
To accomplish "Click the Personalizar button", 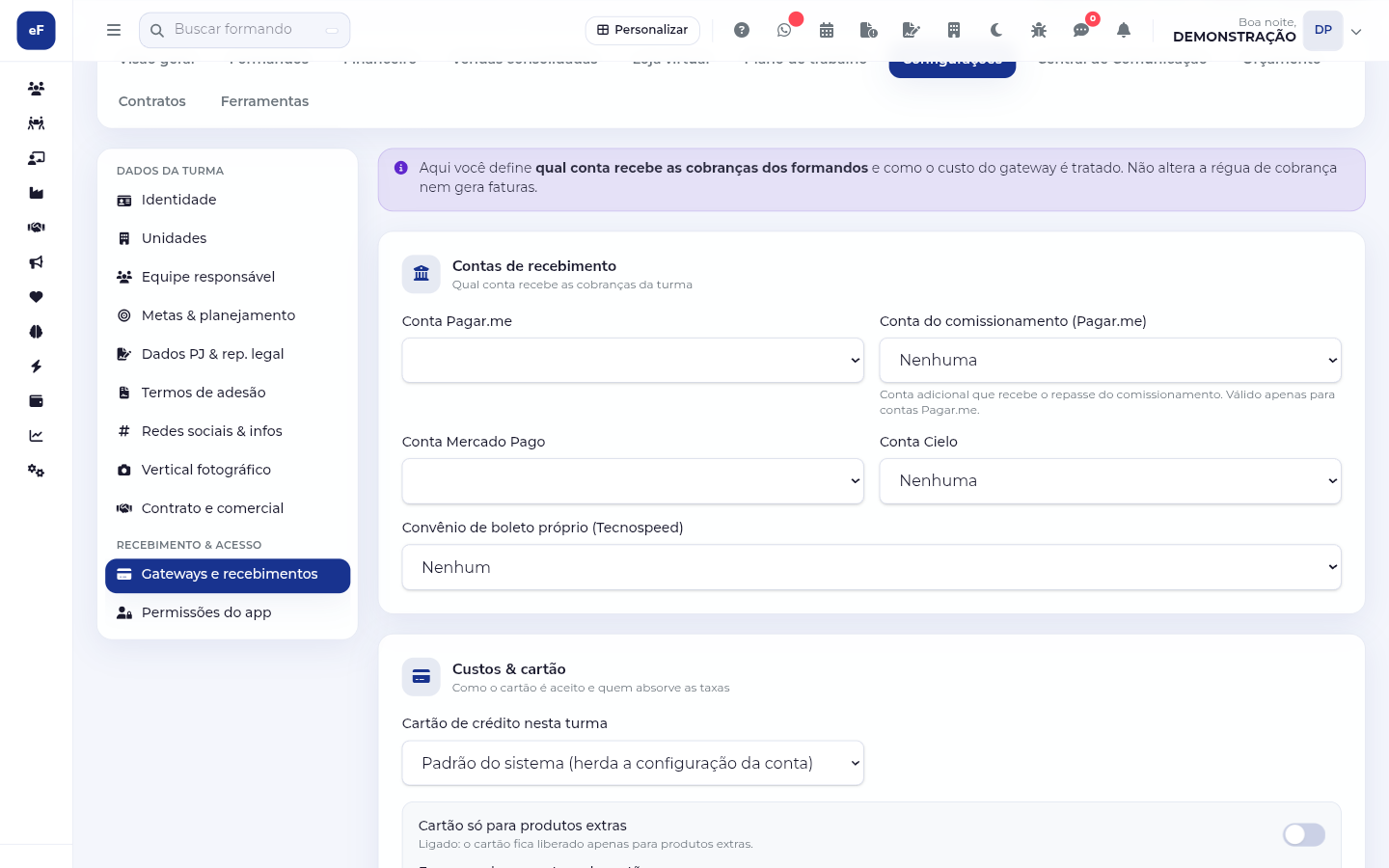I will 642,30.
